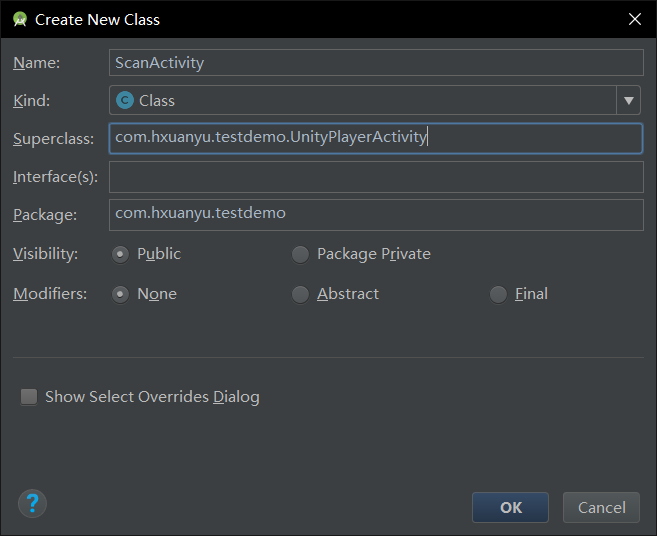Click the Create New Class title text
This screenshot has height=536, width=657.
(97, 19)
